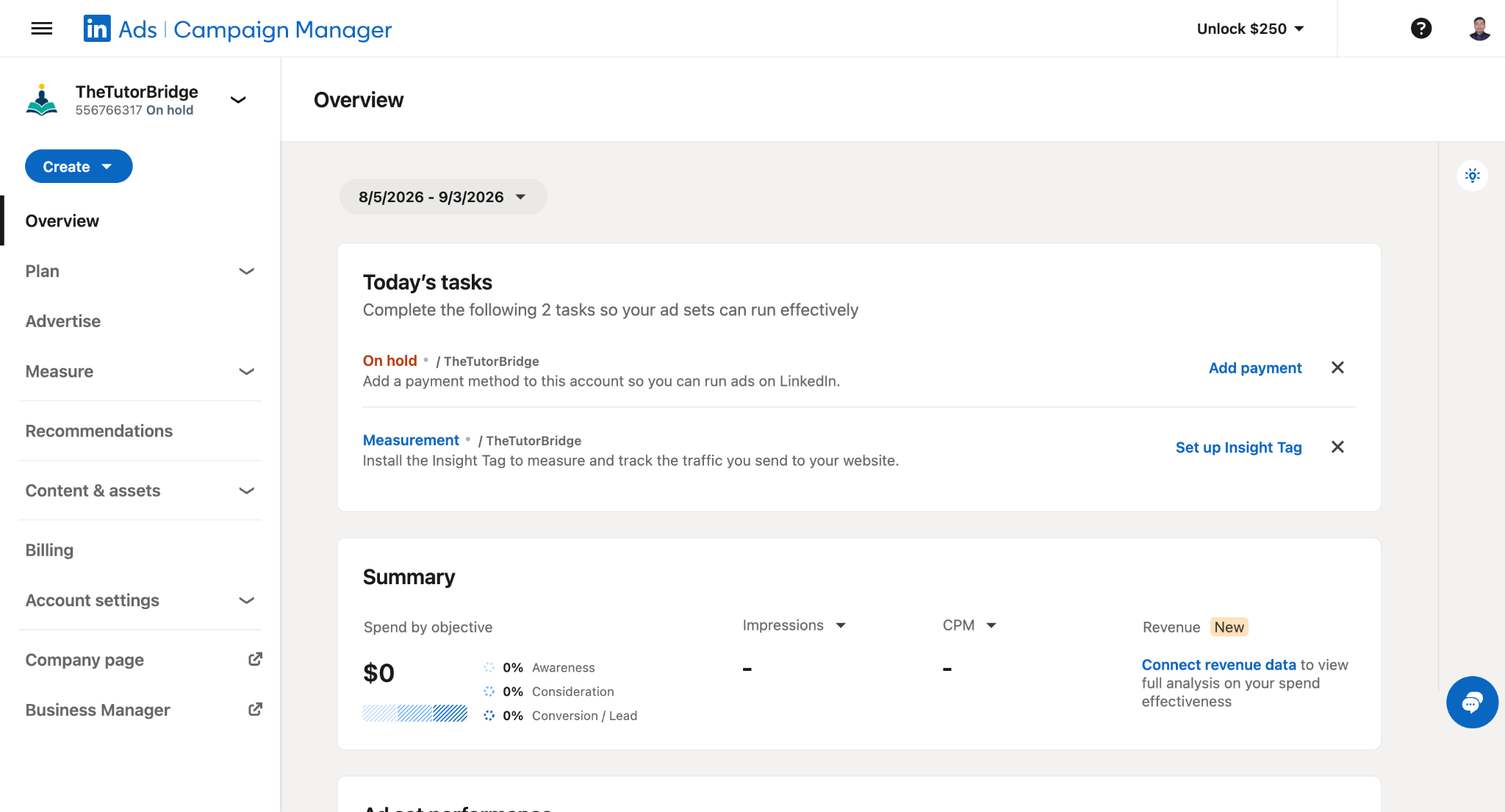The image size is (1505, 812).
Task: Open the 8/5/2026 - 9/3/2026 date range picker
Action: [x=443, y=197]
